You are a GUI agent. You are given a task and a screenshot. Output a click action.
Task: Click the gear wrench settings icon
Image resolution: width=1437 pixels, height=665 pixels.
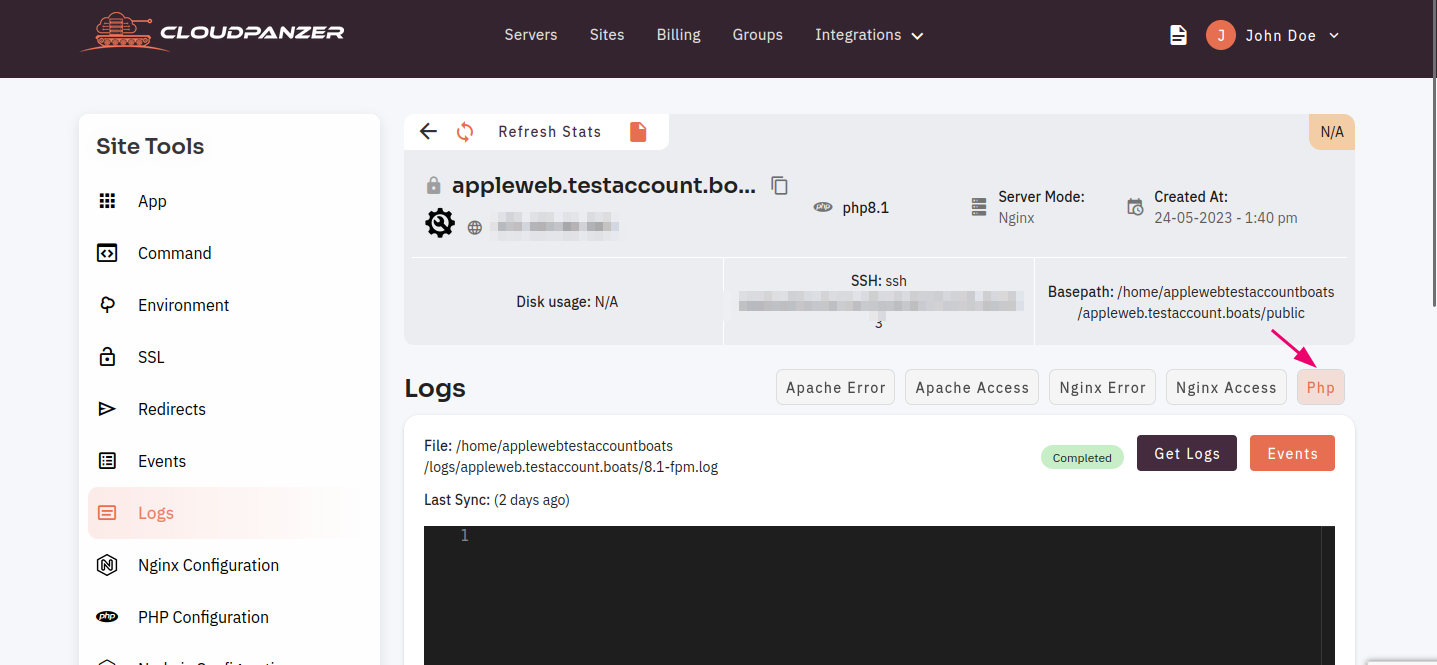point(440,222)
